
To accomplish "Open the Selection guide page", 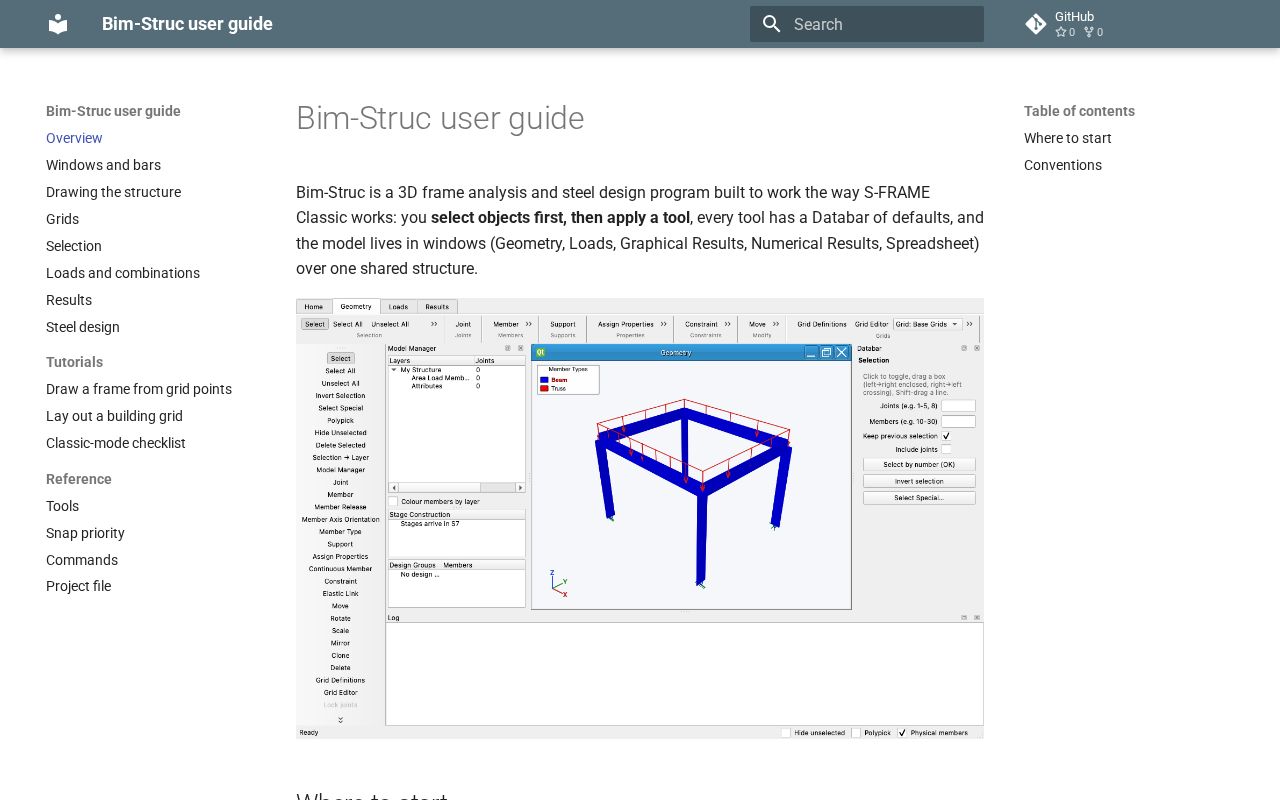I will [73, 246].
